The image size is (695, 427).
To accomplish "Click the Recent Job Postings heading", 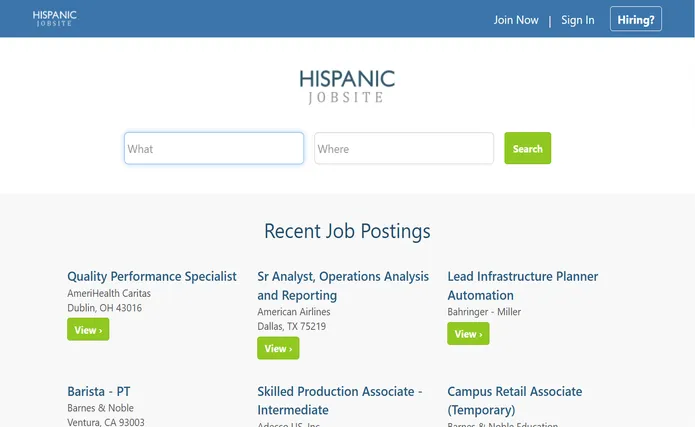I will (347, 231).
